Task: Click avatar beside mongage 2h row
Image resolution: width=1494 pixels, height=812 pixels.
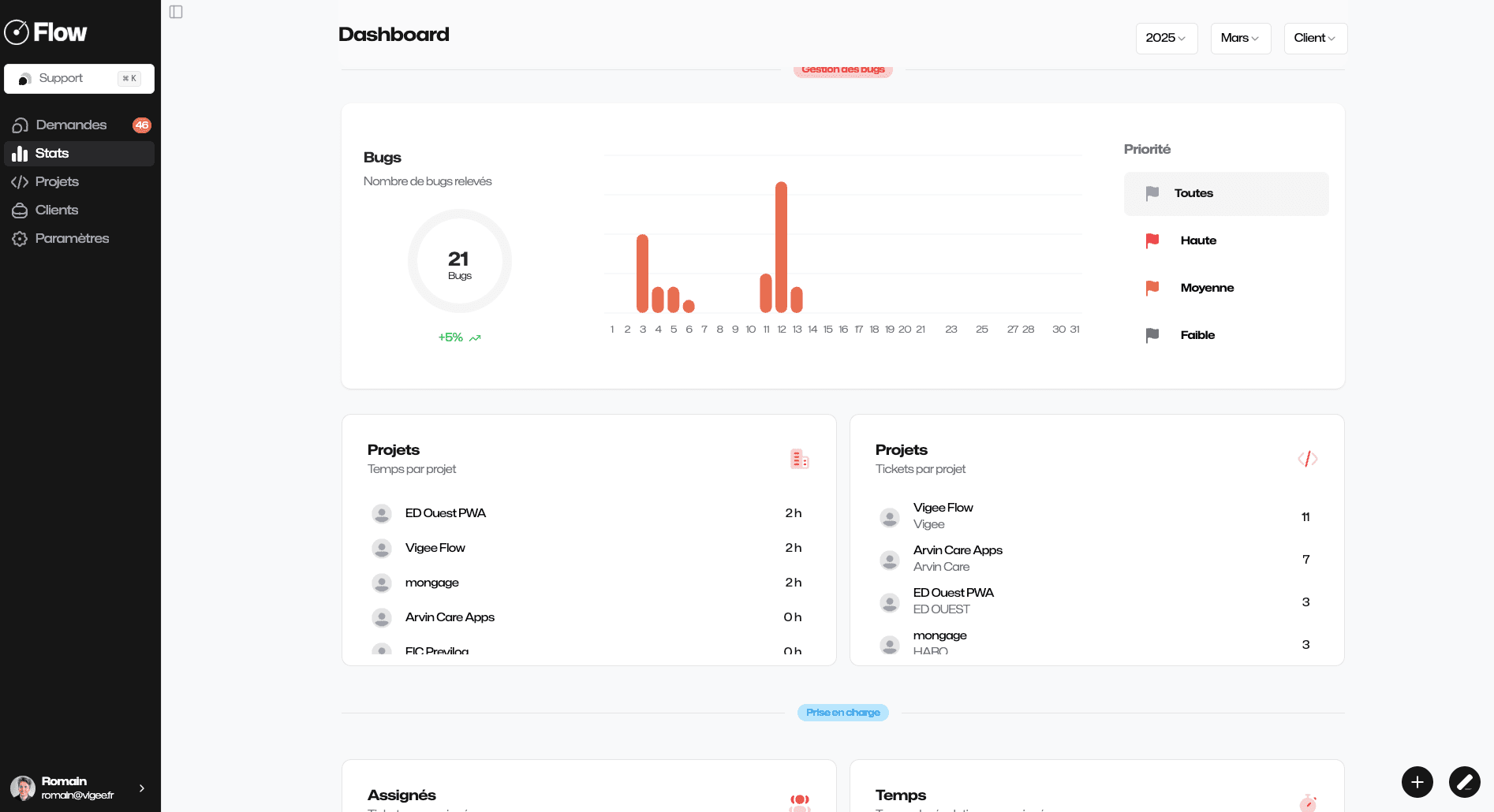Action: (382, 583)
